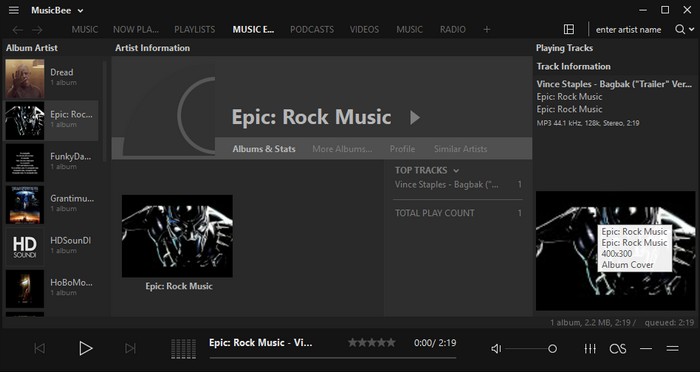The height and width of the screenshot is (372, 700).
Task: Open the equalizer settings icon
Action: (x=590, y=349)
